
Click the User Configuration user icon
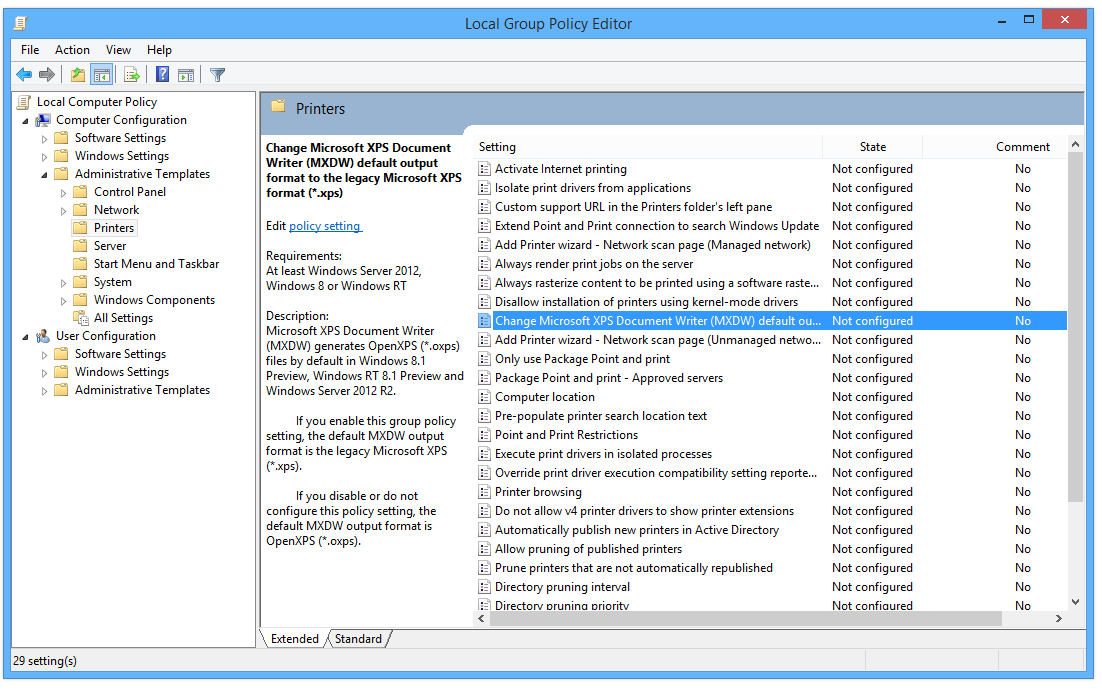43,337
